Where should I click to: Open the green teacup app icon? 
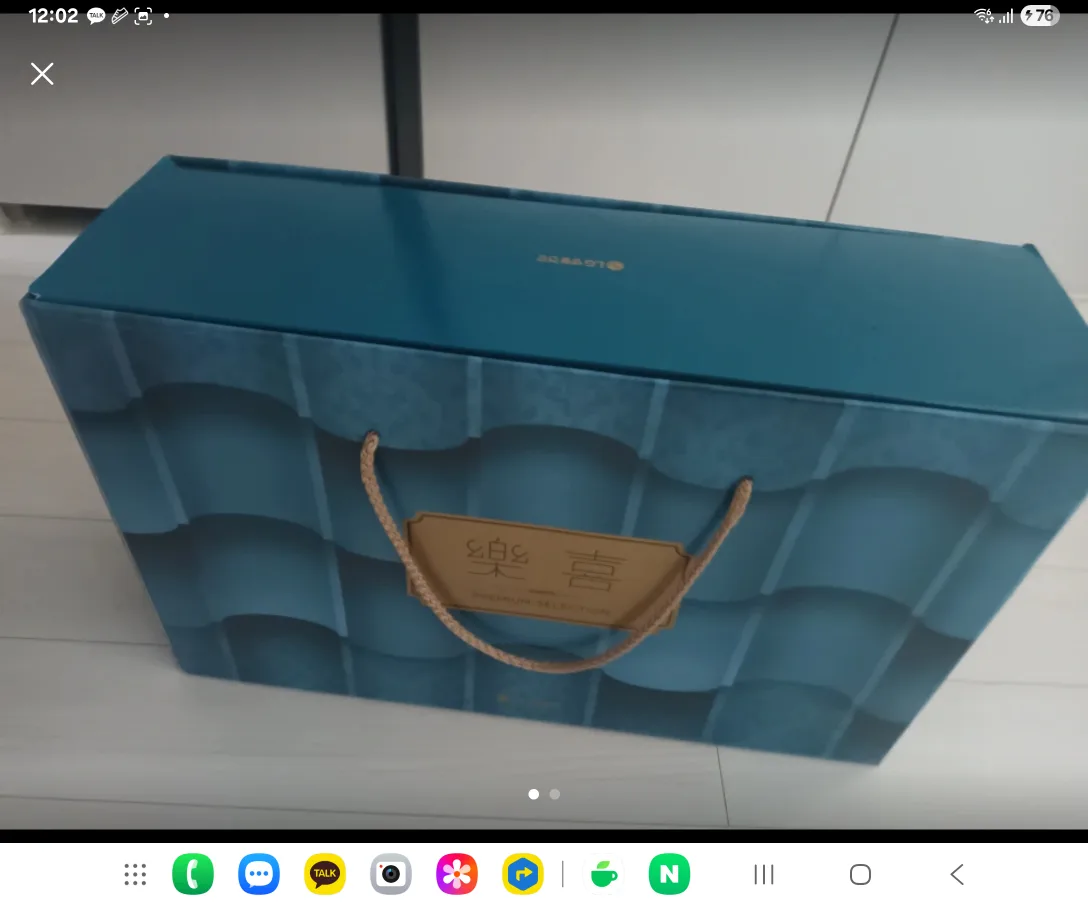[x=604, y=875]
